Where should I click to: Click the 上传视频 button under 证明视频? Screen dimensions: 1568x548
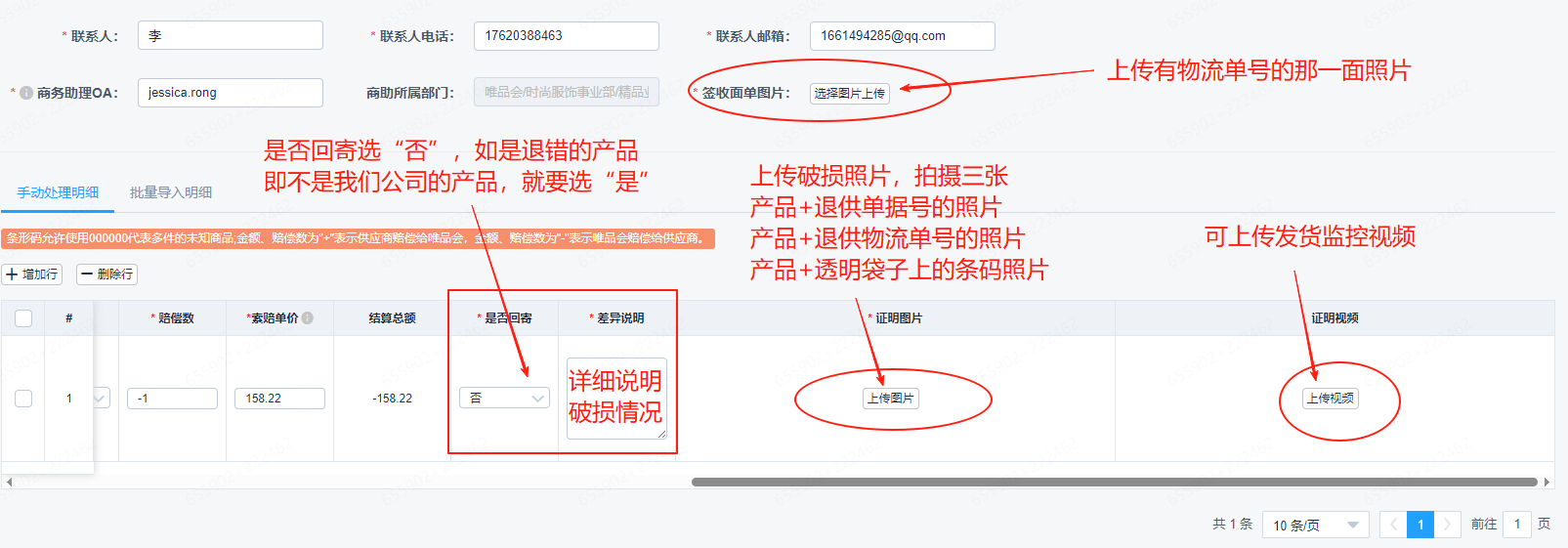pyautogui.click(x=1331, y=398)
